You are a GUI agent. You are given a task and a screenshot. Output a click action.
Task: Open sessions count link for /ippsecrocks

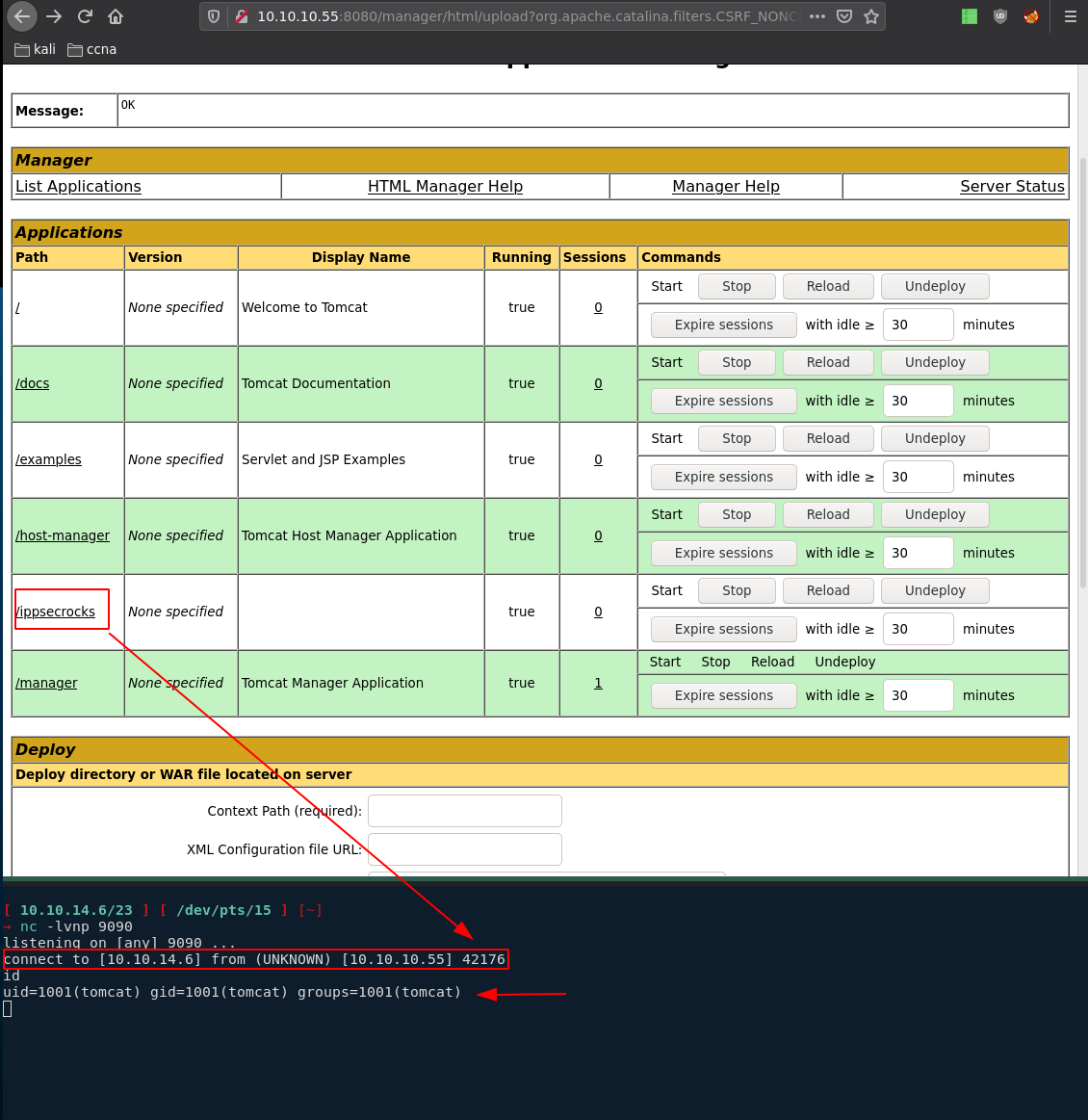pos(598,612)
